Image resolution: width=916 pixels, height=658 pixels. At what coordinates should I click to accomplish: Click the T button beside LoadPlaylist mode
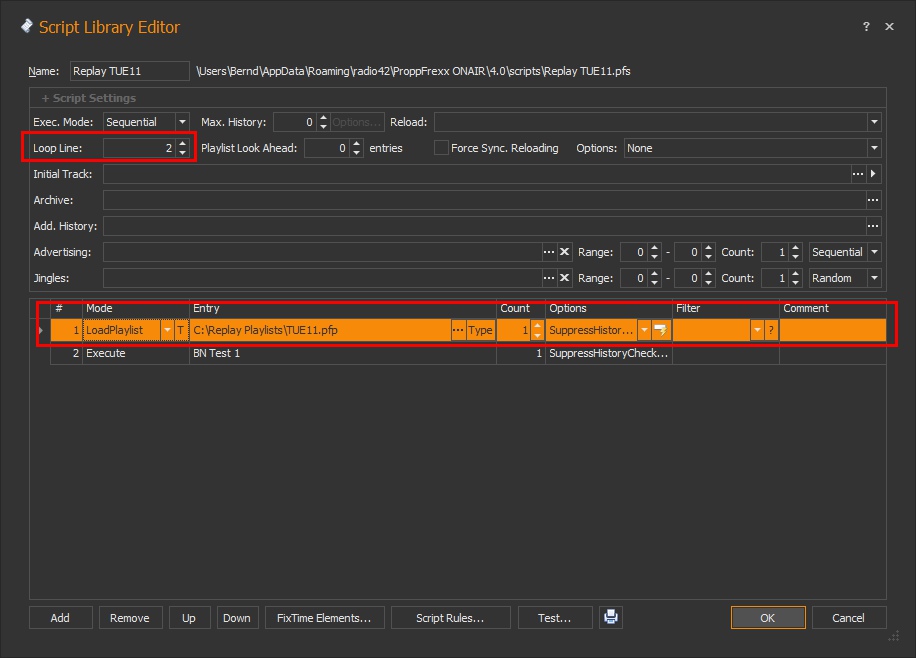(181, 330)
